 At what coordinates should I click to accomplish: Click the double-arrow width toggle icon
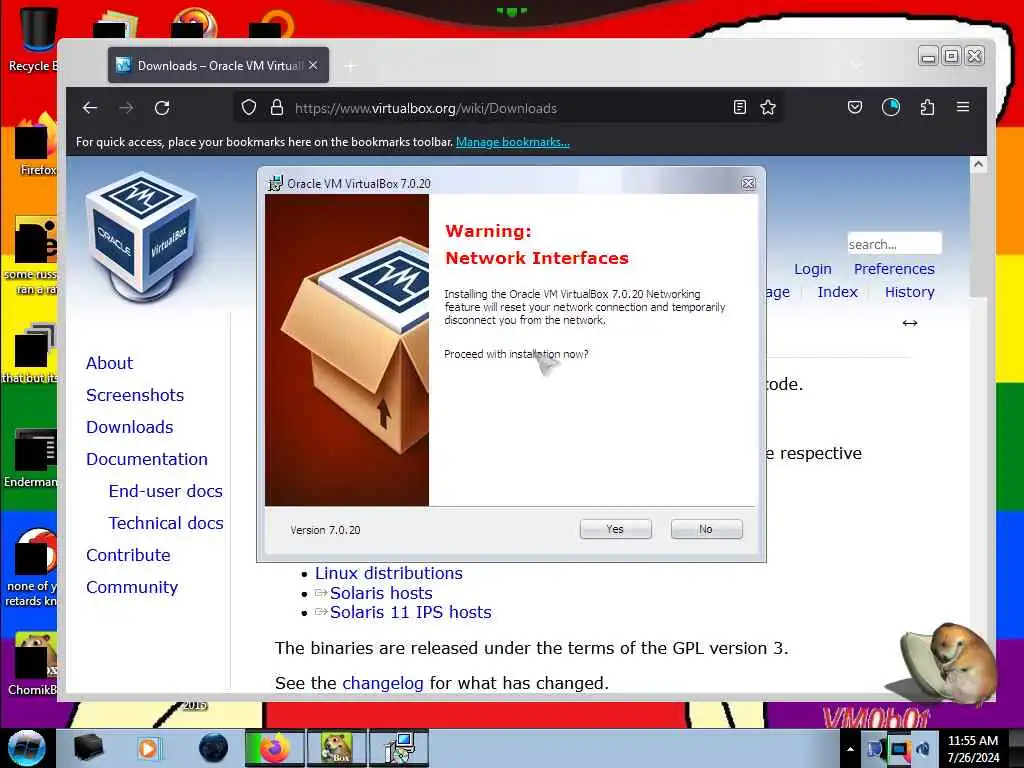910,323
